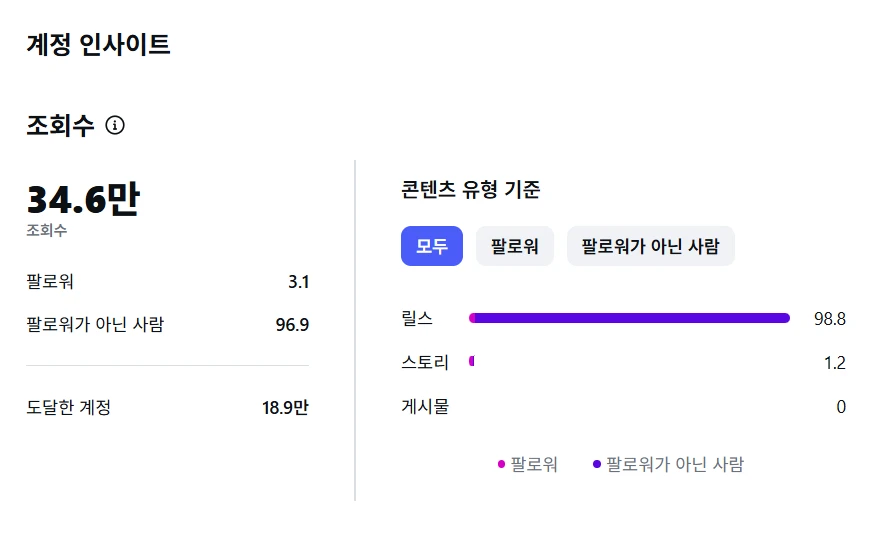Click the purple 릴스 progress bar
Screen dimensions: 877x540
point(630,318)
